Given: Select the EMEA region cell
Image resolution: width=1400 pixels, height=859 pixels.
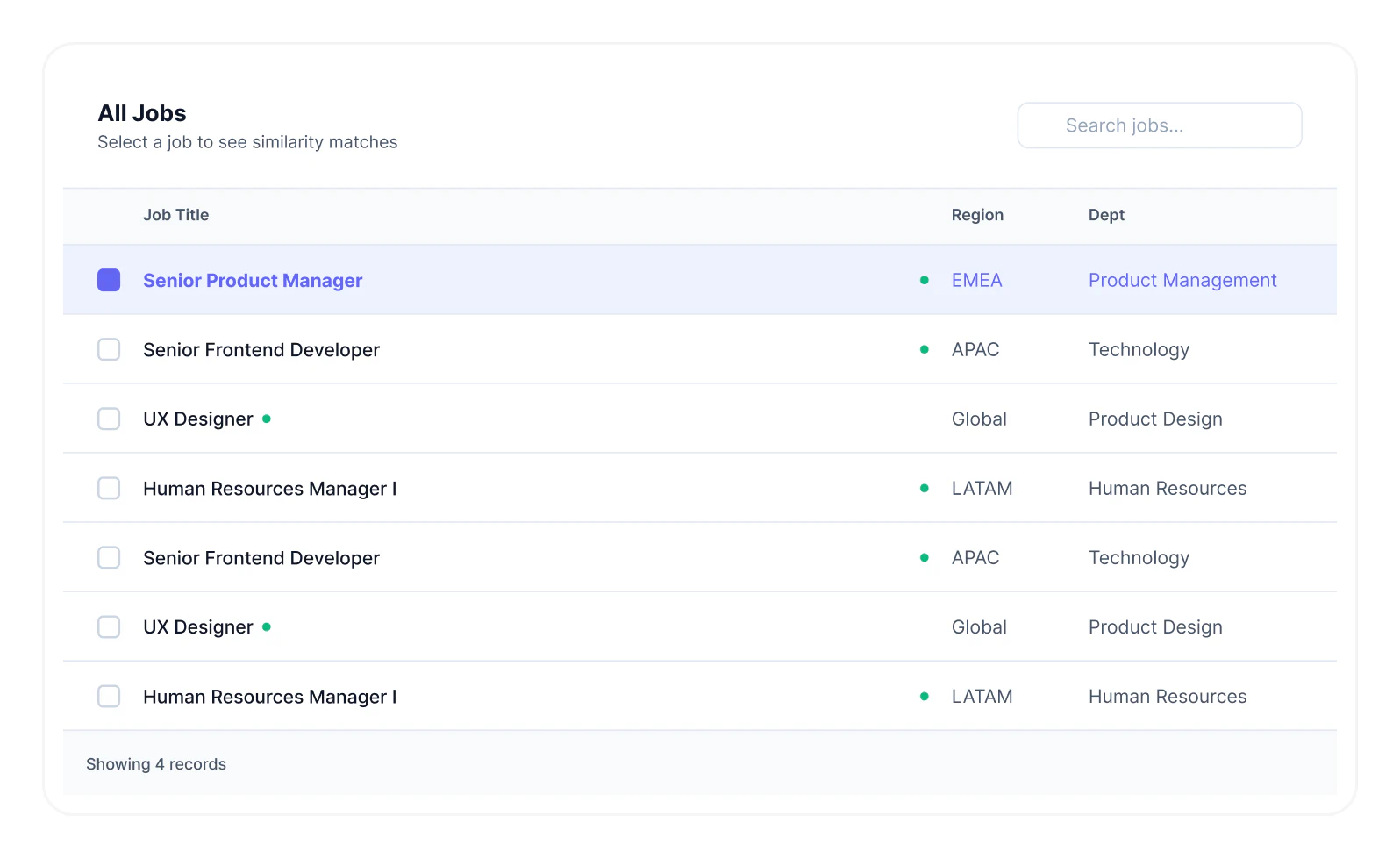Looking at the screenshot, I should pyautogui.click(x=976, y=281).
